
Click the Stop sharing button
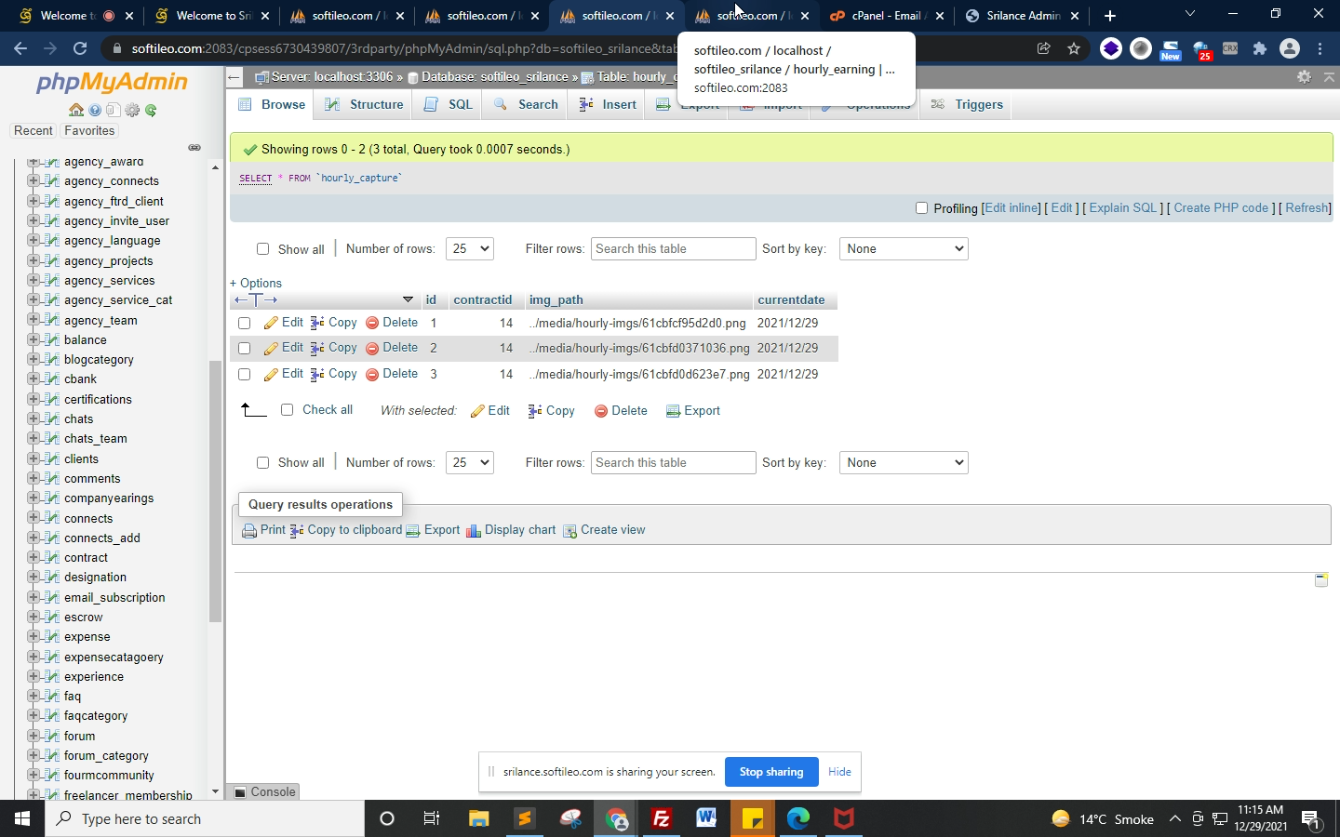tap(771, 772)
